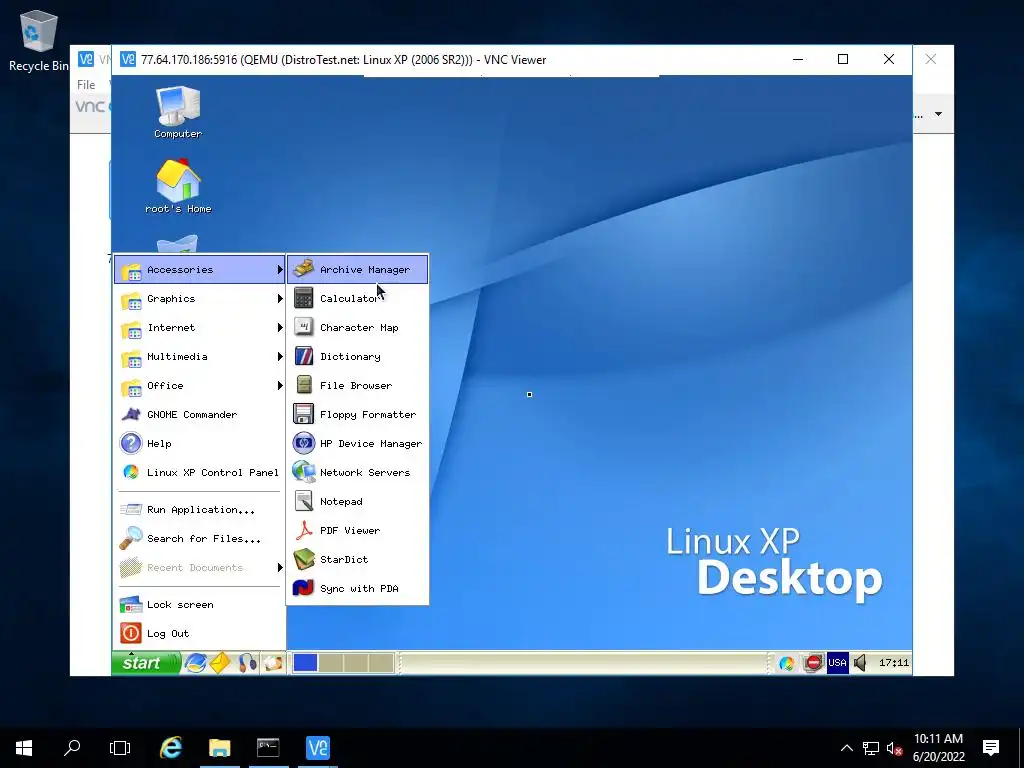
Task: Click the Linux XP start button
Action: (x=146, y=663)
